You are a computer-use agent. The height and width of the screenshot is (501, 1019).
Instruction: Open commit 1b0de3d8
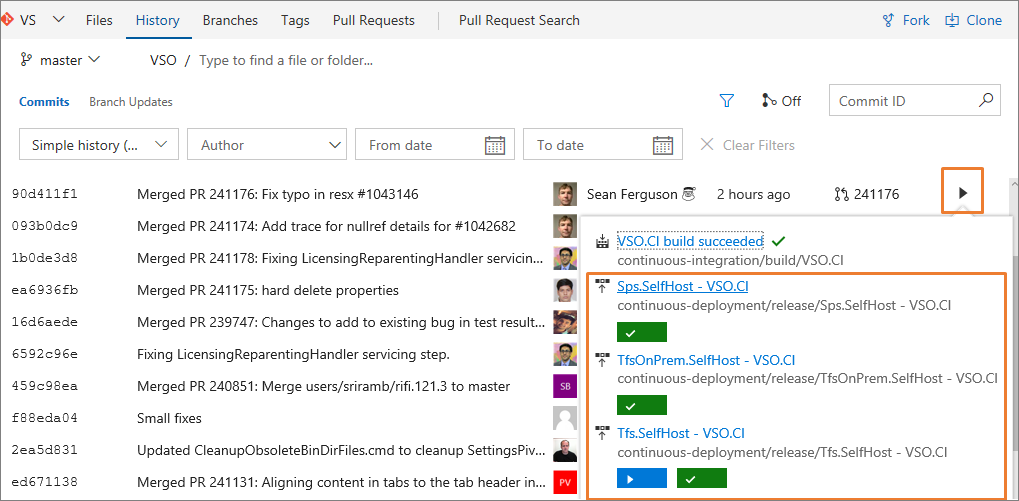click(45, 258)
